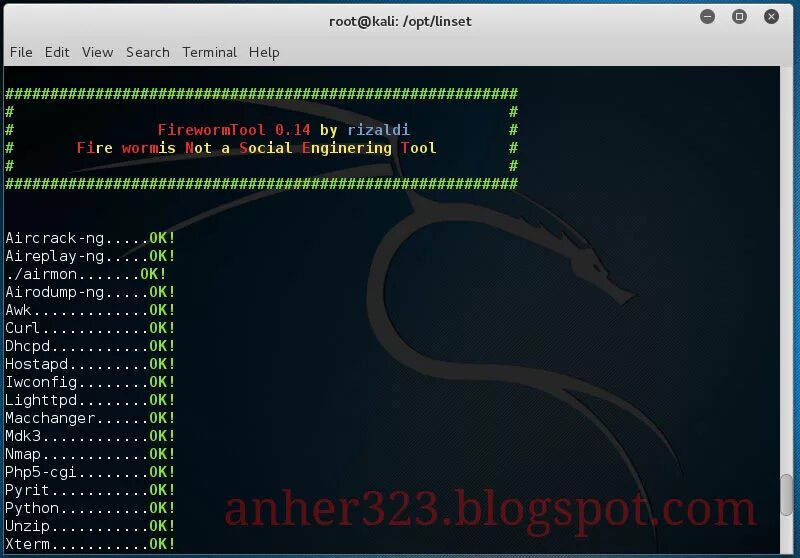Click the terminal vertical scrollbar handle
Viewport: 800px width, 558px height.
click(786, 494)
